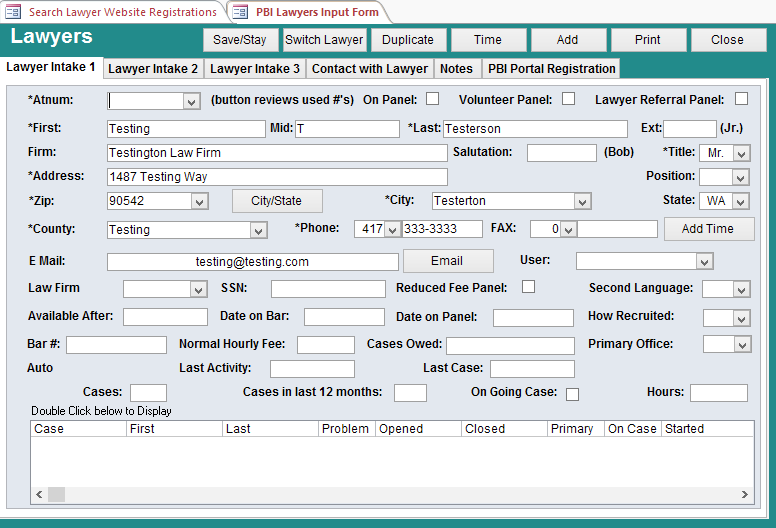Click the Switch Lawyer button
The width and height of the screenshot is (776, 528).
pyautogui.click(x=324, y=40)
